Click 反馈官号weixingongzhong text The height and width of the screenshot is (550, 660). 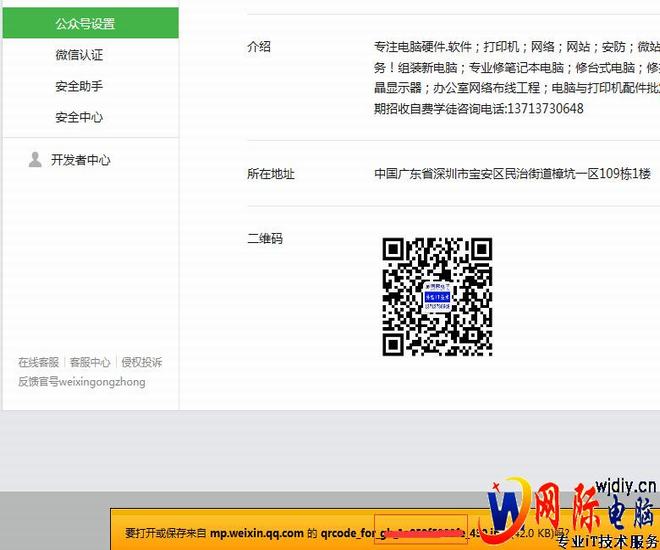coord(81,381)
